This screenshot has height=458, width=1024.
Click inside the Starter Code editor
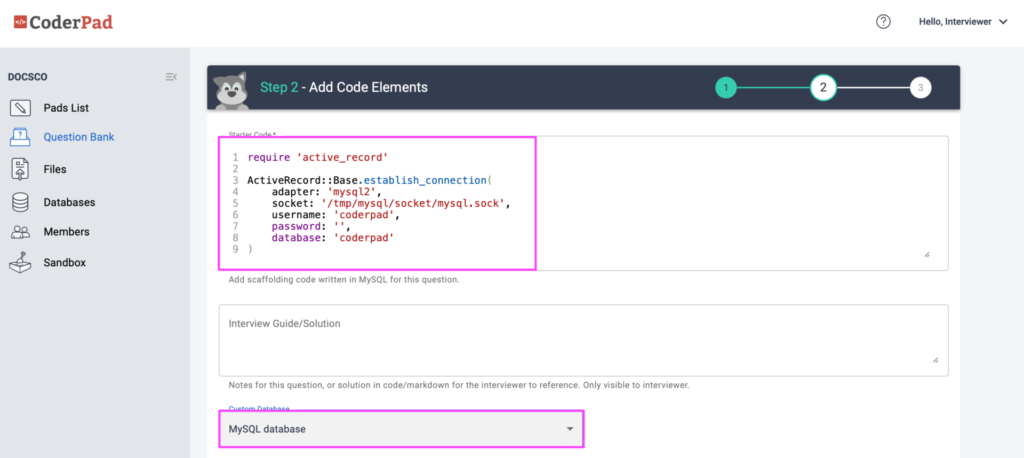coord(583,203)
